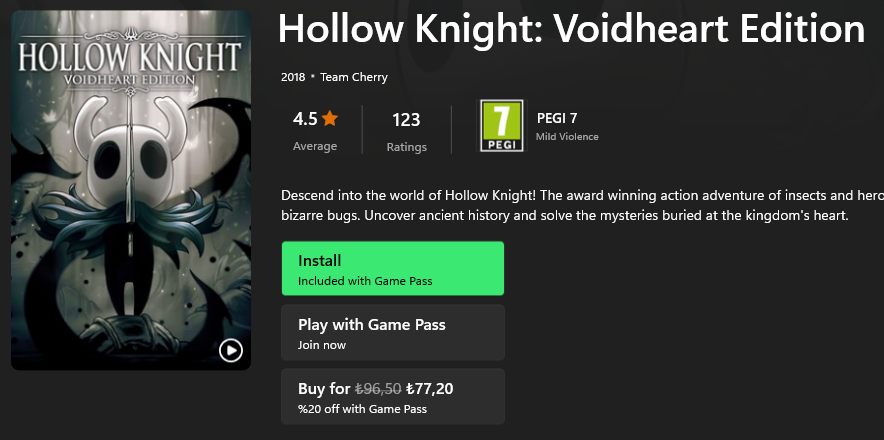View the 123 ratings count
This screenshot has height=440, width=884.
click(406, 120)
